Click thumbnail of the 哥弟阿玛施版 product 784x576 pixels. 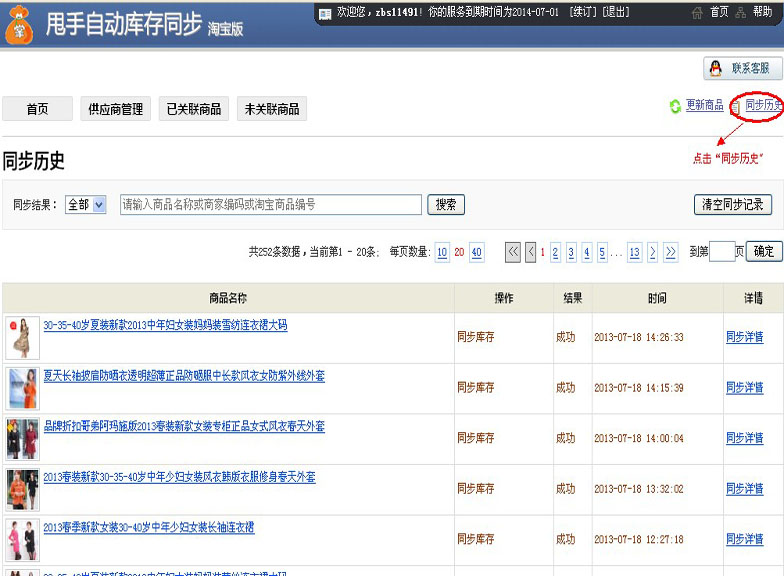[22, 439]
